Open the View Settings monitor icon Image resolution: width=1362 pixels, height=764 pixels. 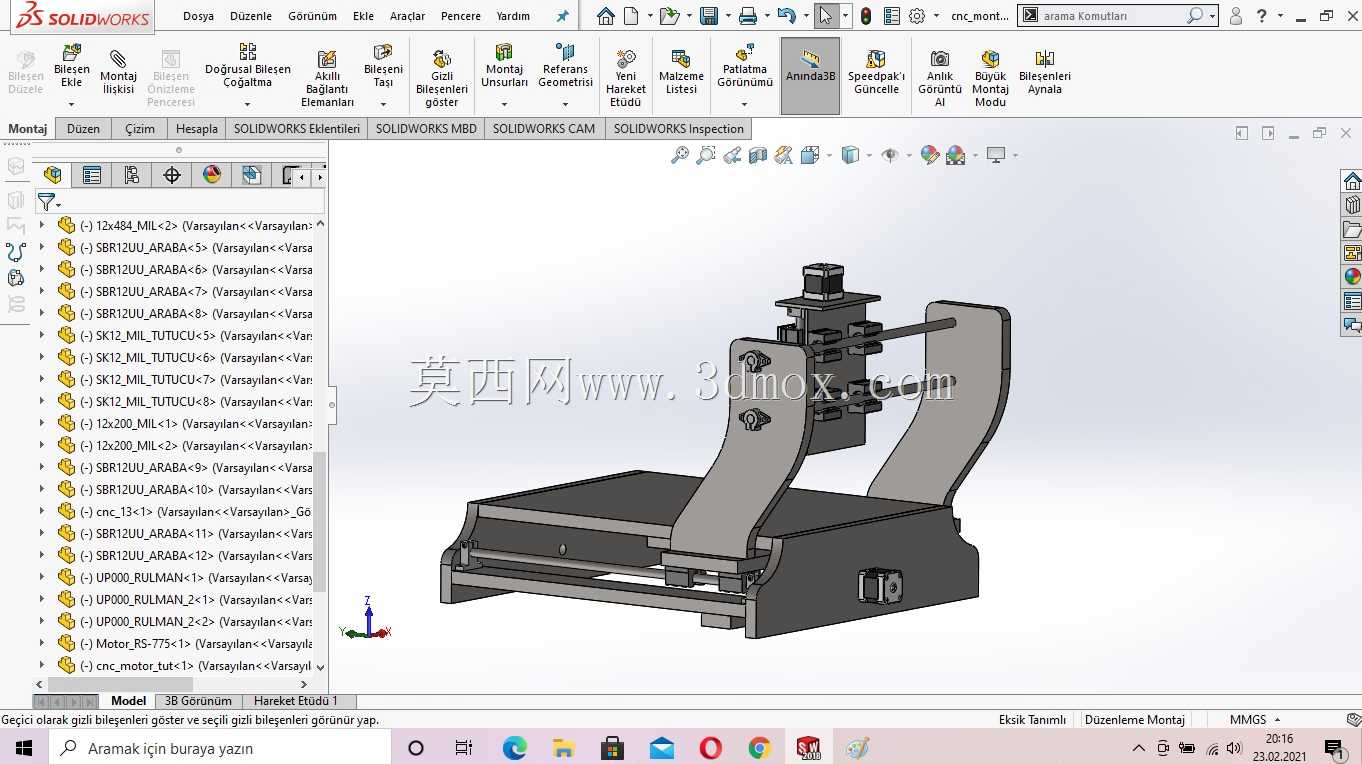coord(996,155)
